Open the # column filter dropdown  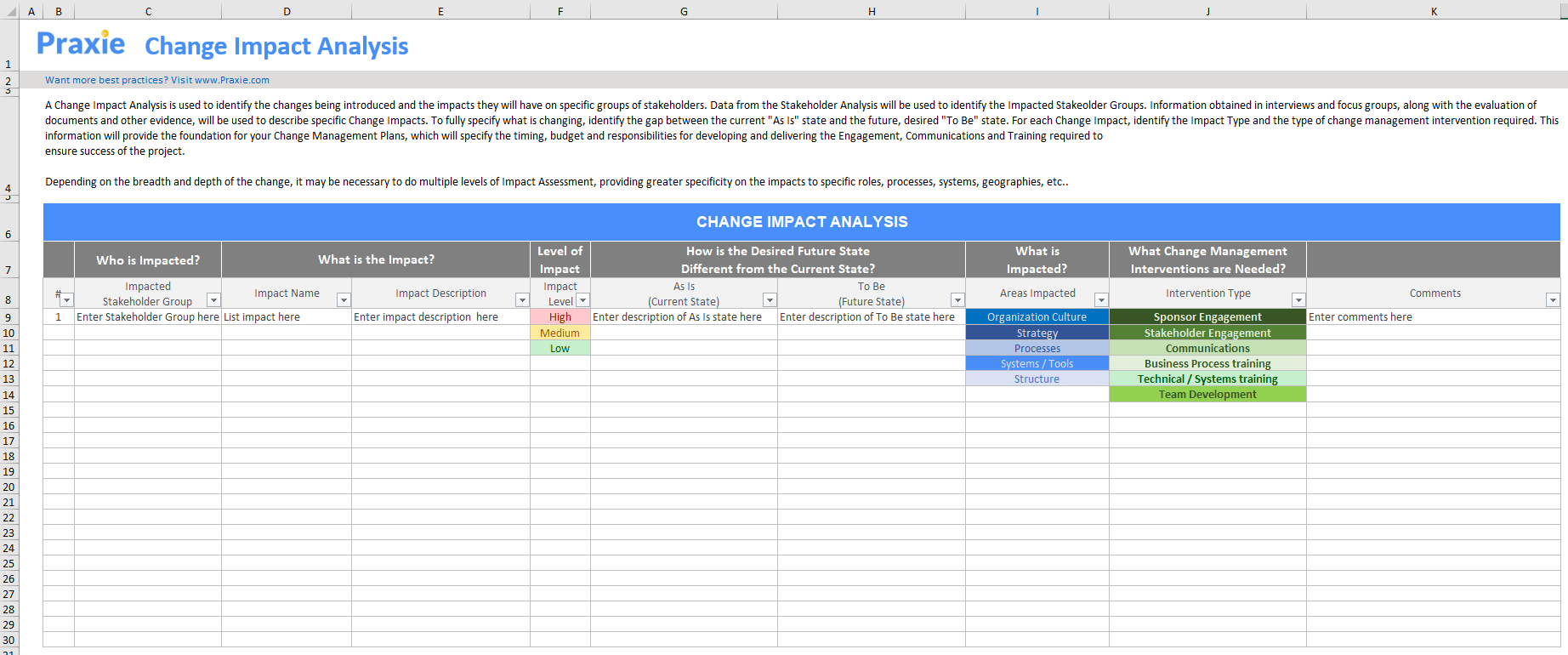[x=67, y=300]
